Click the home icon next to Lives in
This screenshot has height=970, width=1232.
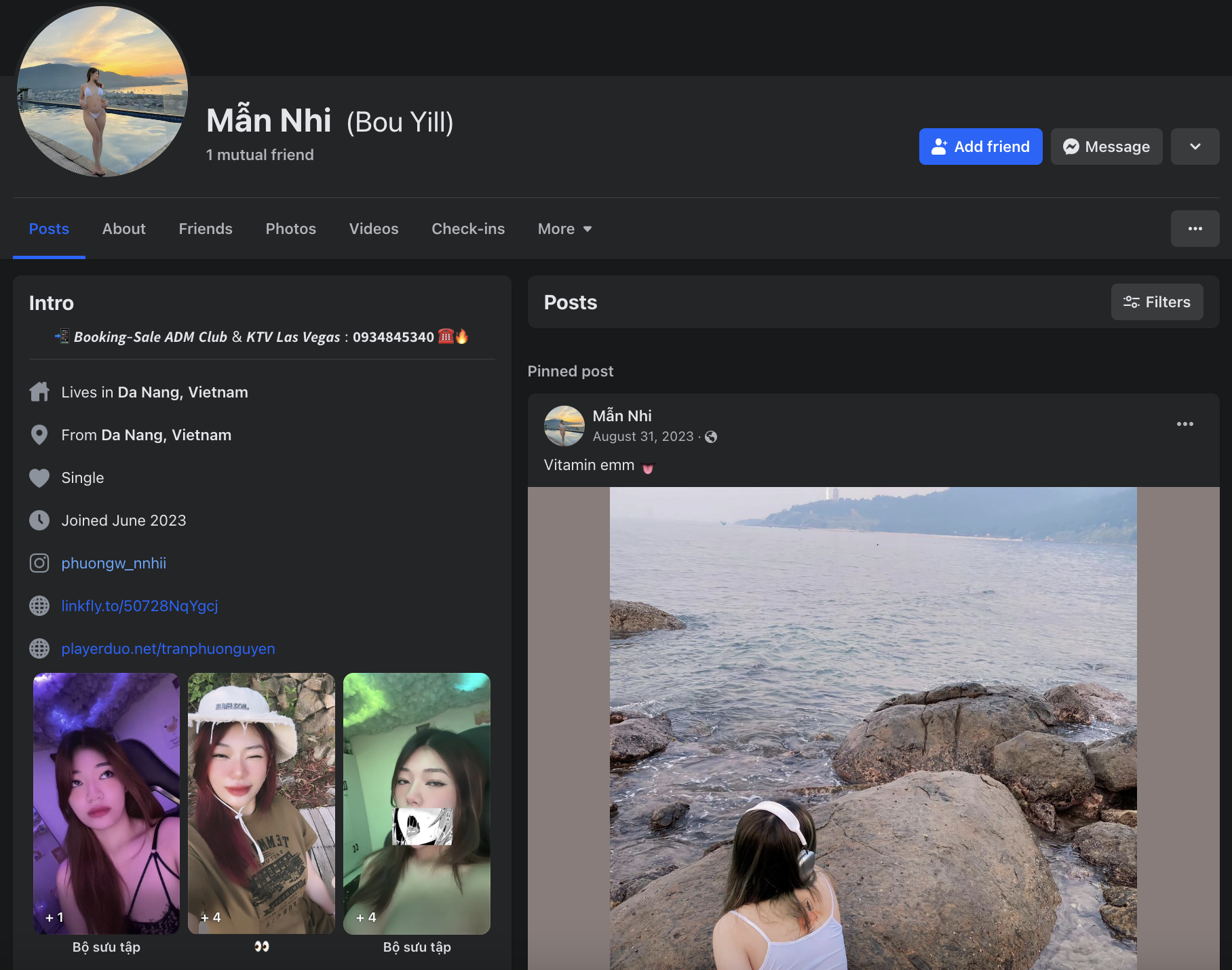click(39, 392)
